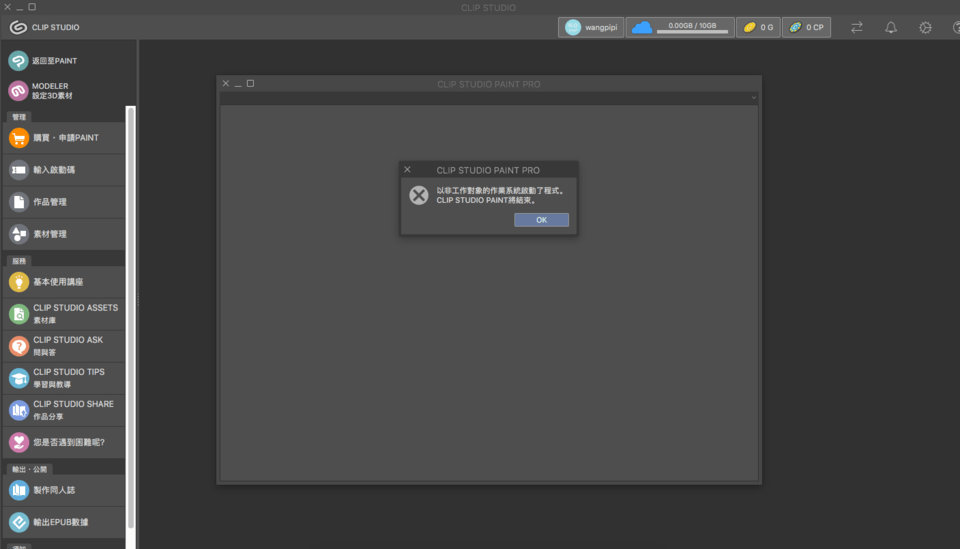Open settings gear icon
The width and height of the screenshot is (960, 549).
(925, 27)
